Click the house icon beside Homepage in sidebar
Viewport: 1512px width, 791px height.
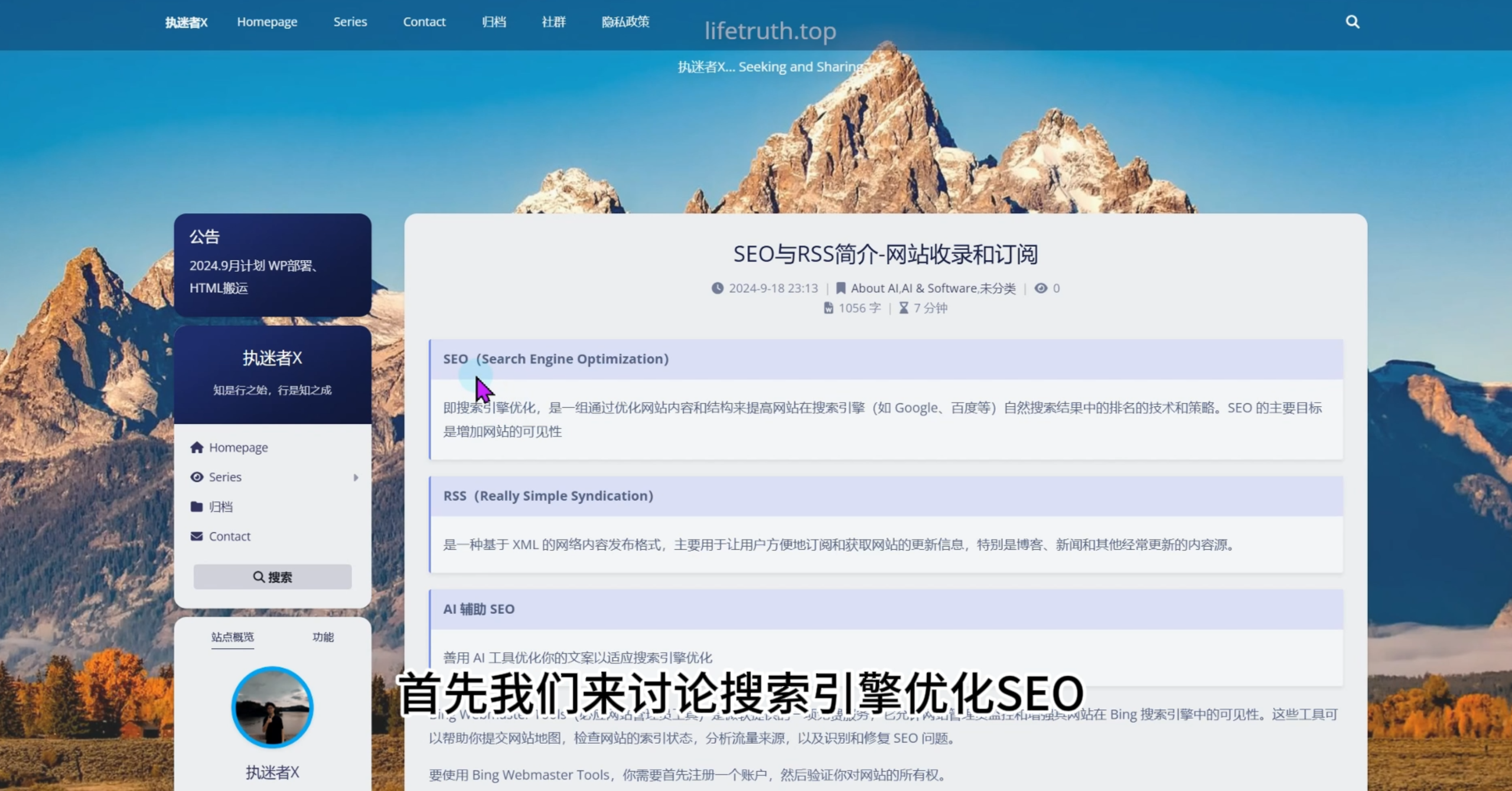[x=197, y=447]
